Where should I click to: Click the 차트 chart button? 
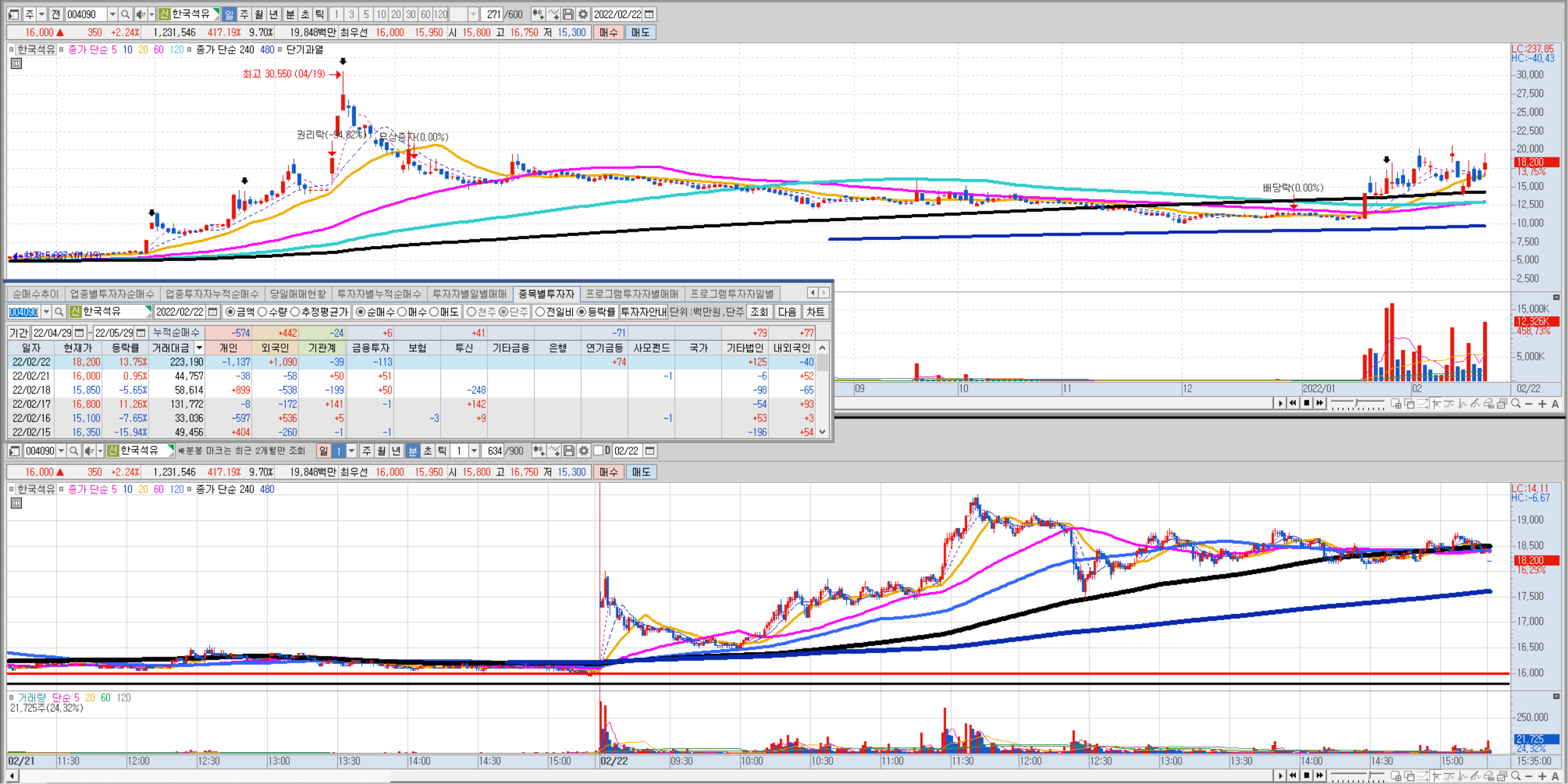[816, 312]
